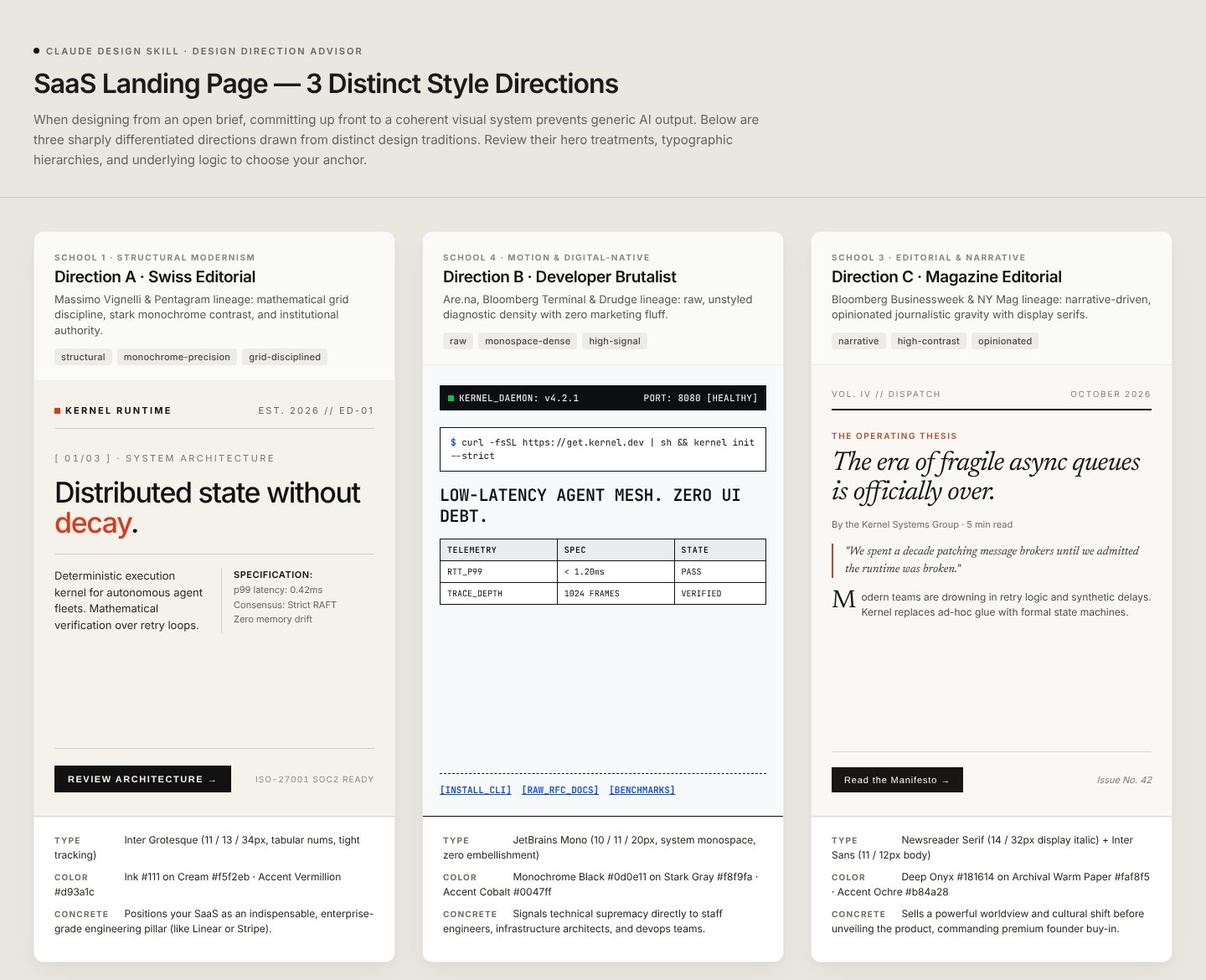Open the [BENCHMARKS] link

(x=642, y=790)
